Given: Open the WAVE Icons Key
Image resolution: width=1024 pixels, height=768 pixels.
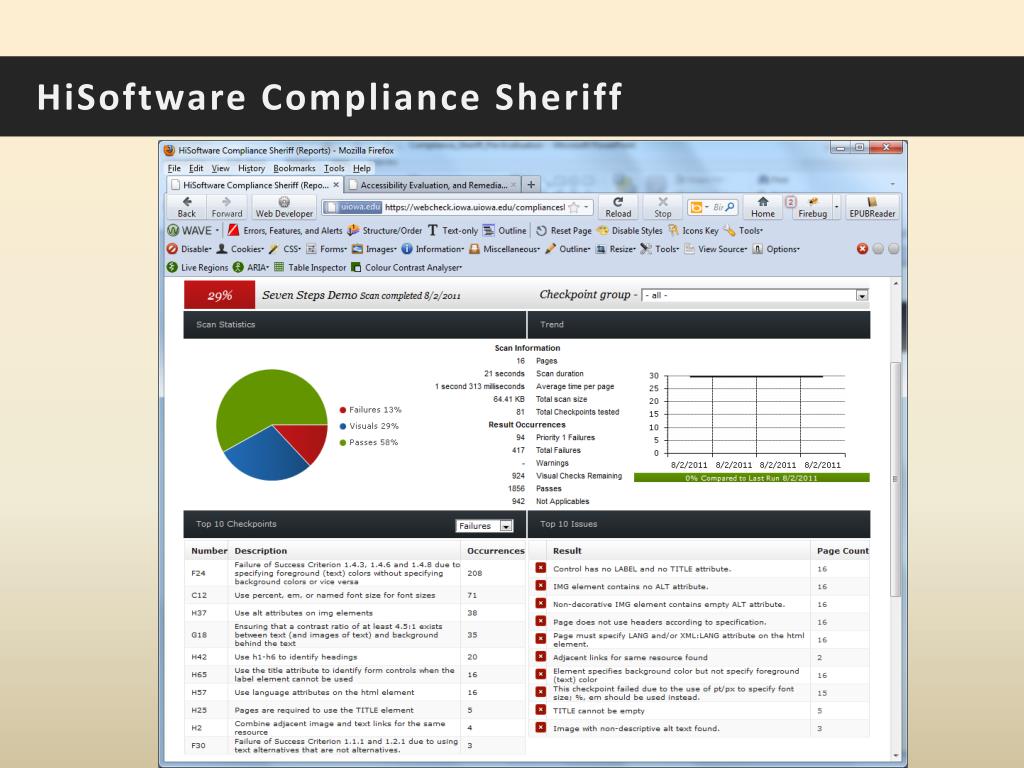Looking at the screenshot, I should pyautogui.click(x=693, y=231).
